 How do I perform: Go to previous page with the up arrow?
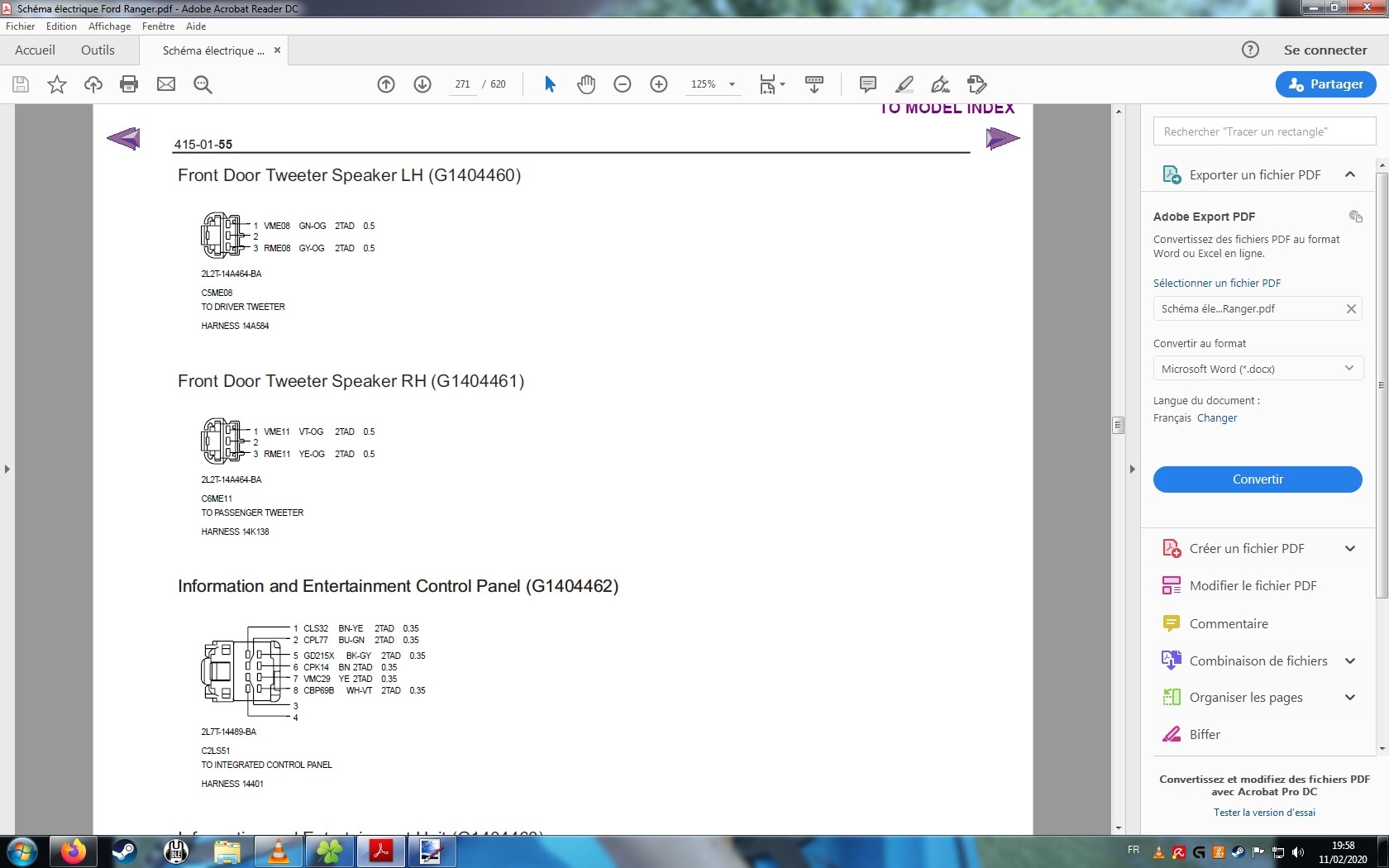pos(386,84)
